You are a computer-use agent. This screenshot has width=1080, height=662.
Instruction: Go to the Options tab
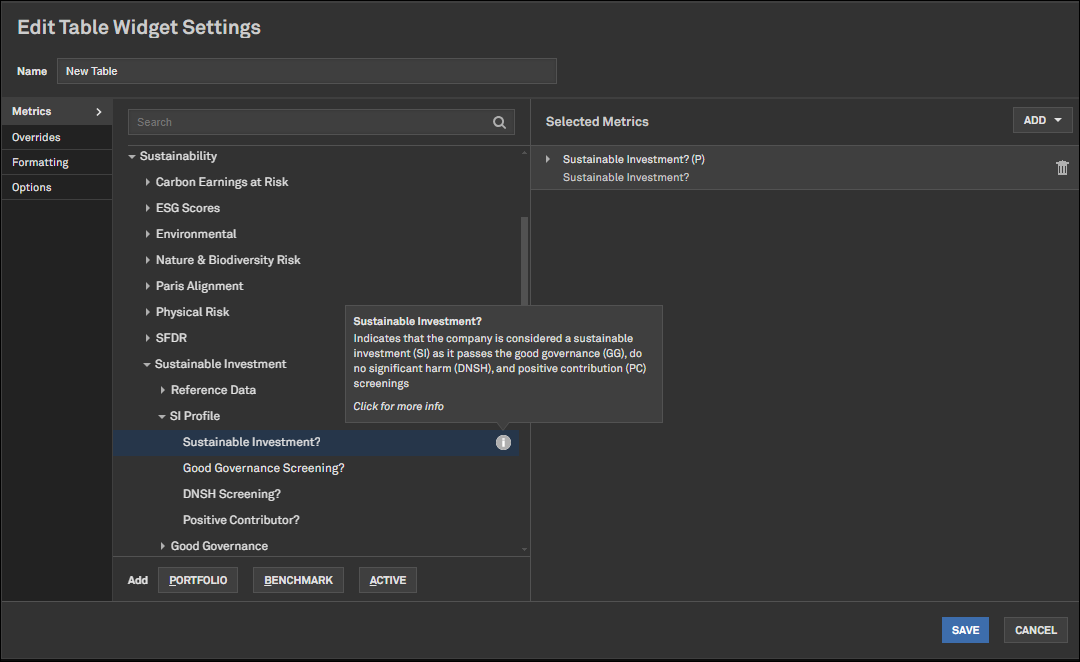[32, 187]
